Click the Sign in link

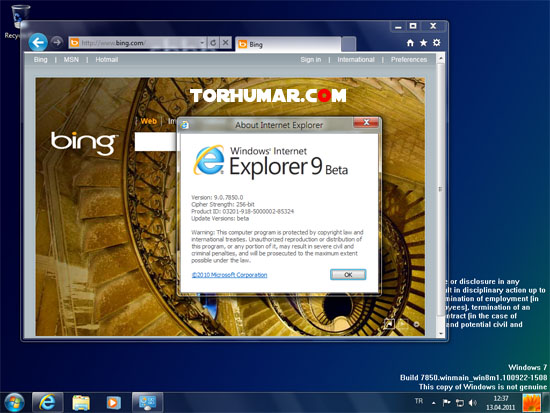(310, 60)
